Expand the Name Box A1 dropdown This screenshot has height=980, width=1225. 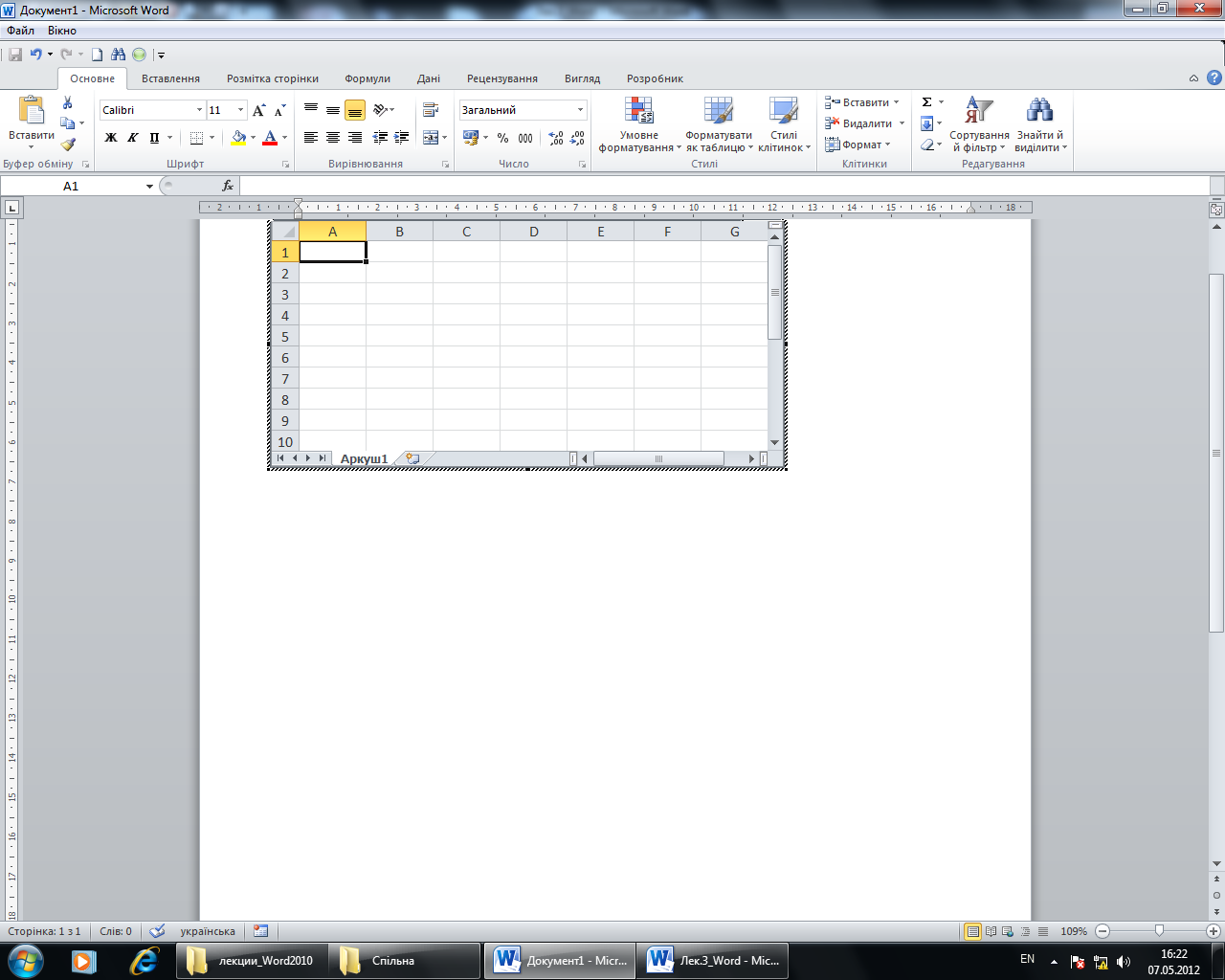(149, 186)
